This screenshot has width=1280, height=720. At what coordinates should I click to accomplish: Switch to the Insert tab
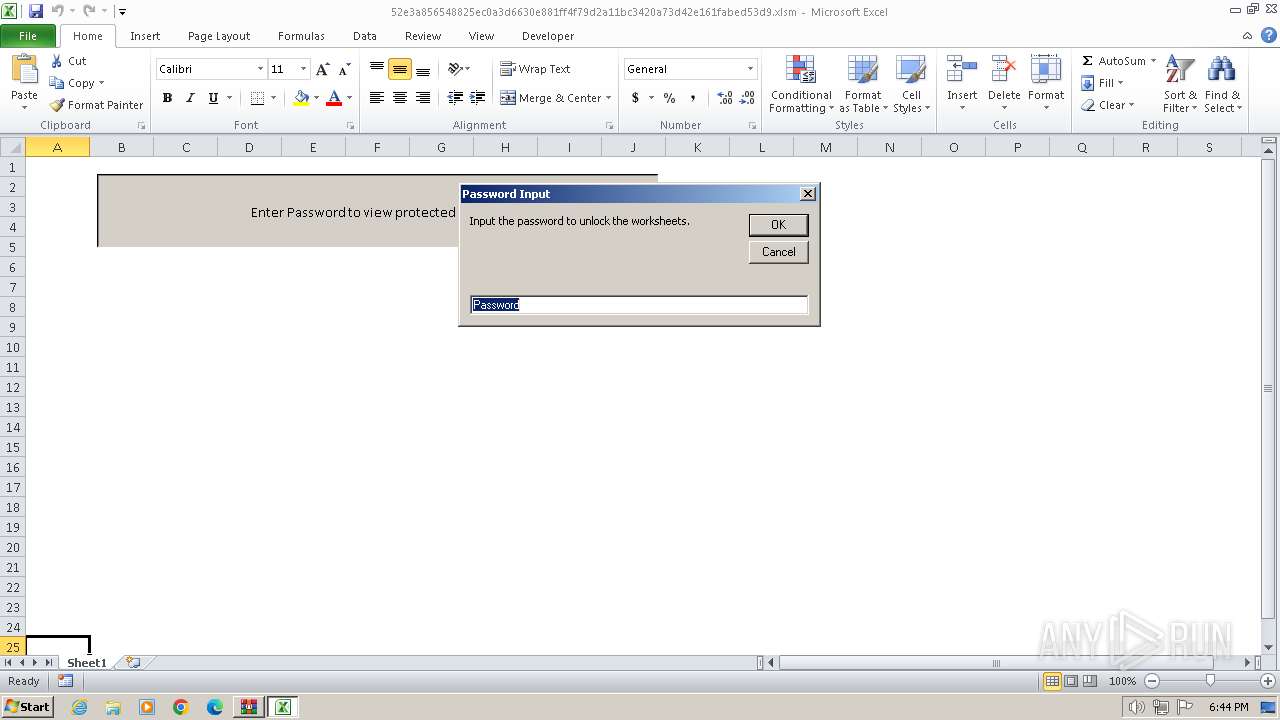click(x=145, y=36)
